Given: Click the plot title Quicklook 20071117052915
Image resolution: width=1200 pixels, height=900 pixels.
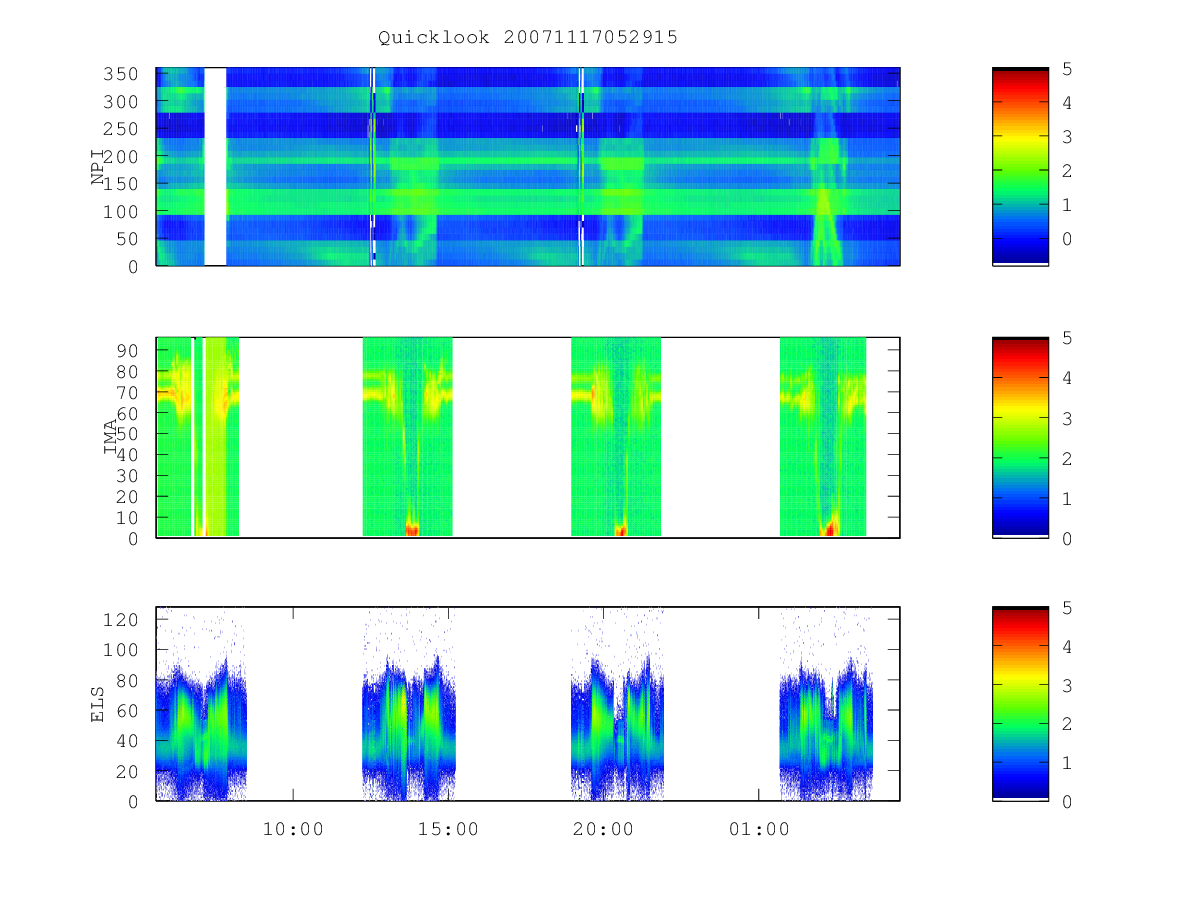Looking at the screenshot, I should point(528,37).
